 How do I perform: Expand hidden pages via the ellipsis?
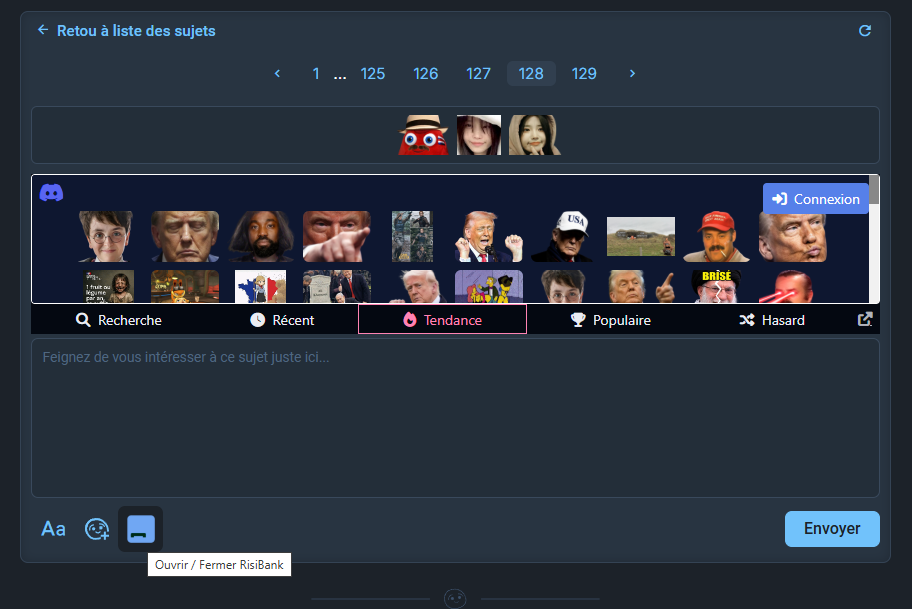coord(340,74)
